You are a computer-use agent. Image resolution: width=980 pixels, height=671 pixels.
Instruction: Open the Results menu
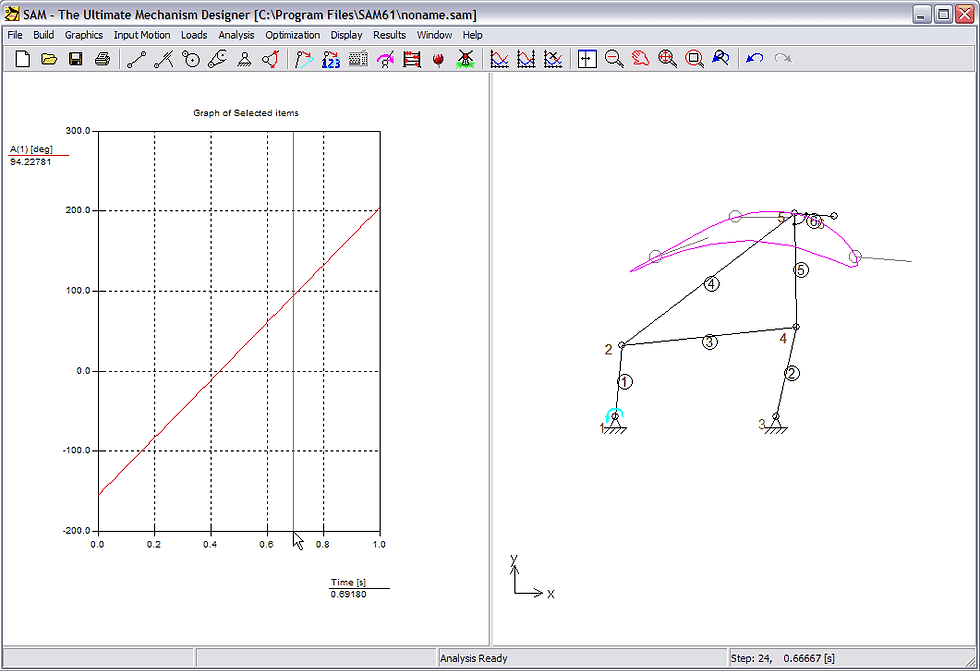pos(389,35)
